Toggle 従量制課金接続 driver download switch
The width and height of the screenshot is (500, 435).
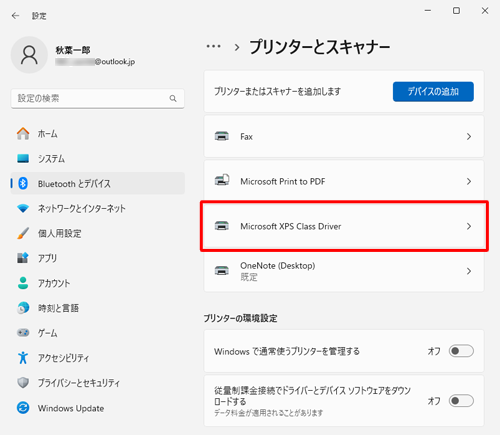[461, 401]
